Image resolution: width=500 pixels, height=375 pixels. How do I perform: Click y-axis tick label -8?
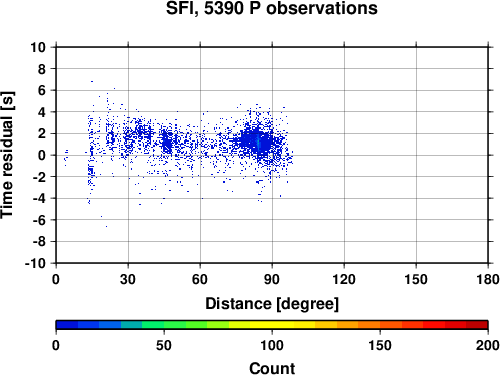(39, 242)
